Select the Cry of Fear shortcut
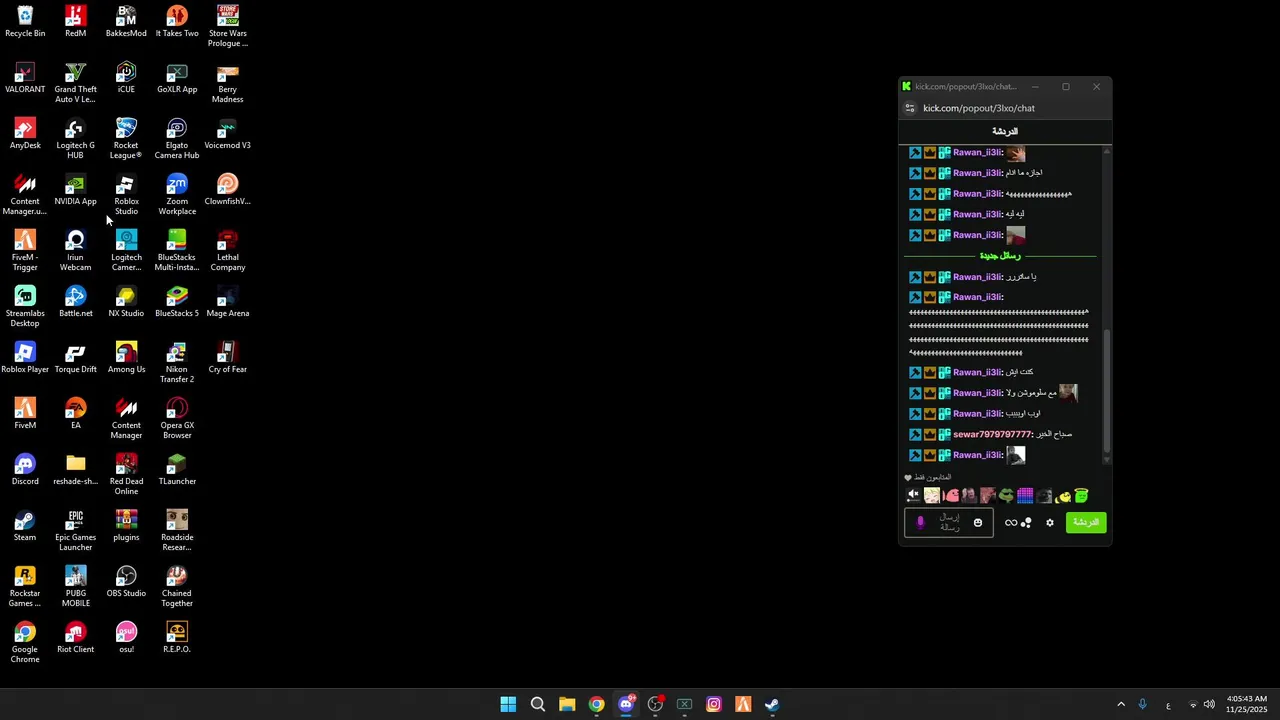1280x720 pixels. tap(227, 358)
